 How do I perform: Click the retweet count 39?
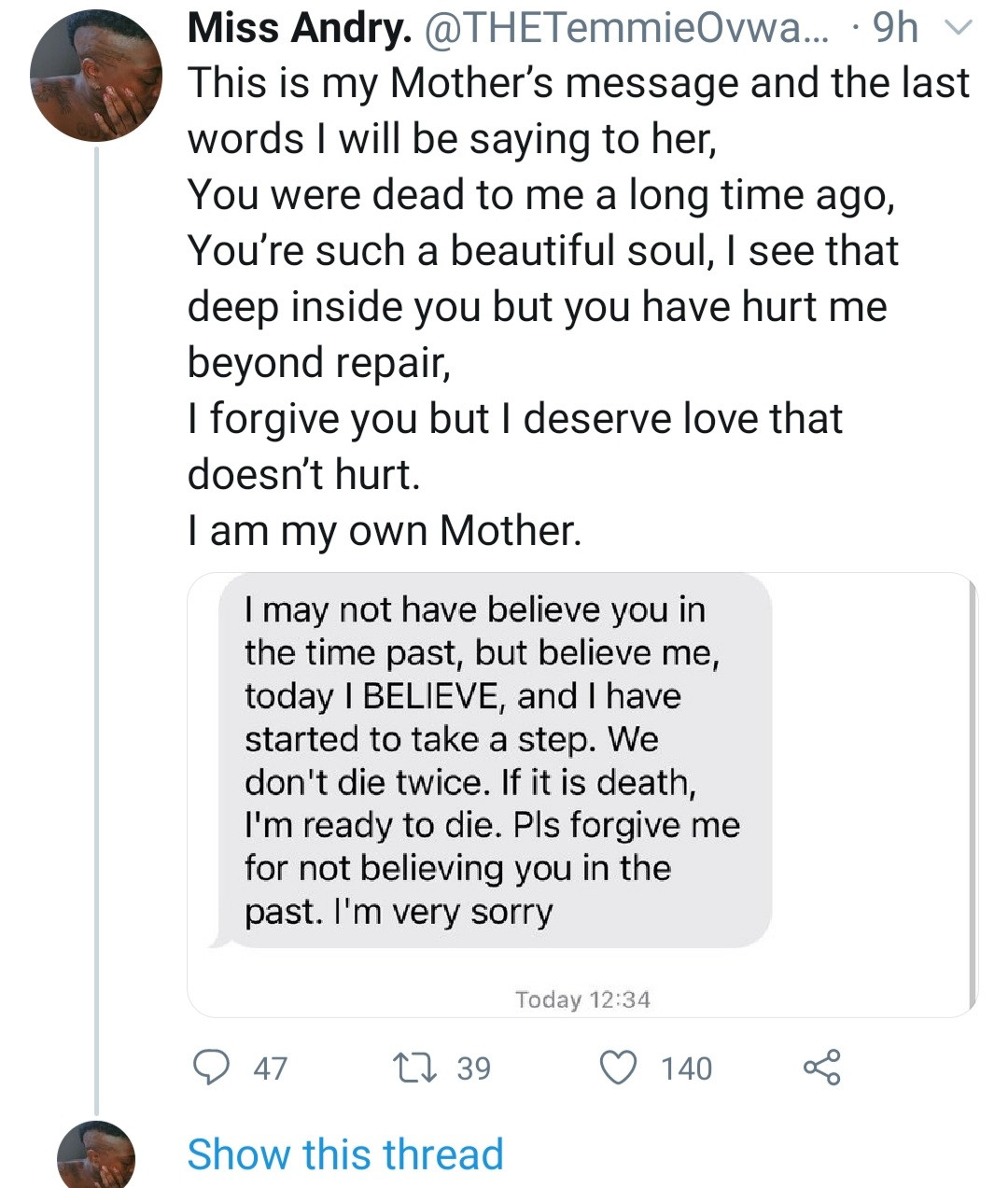click(x=473, y=1068)
